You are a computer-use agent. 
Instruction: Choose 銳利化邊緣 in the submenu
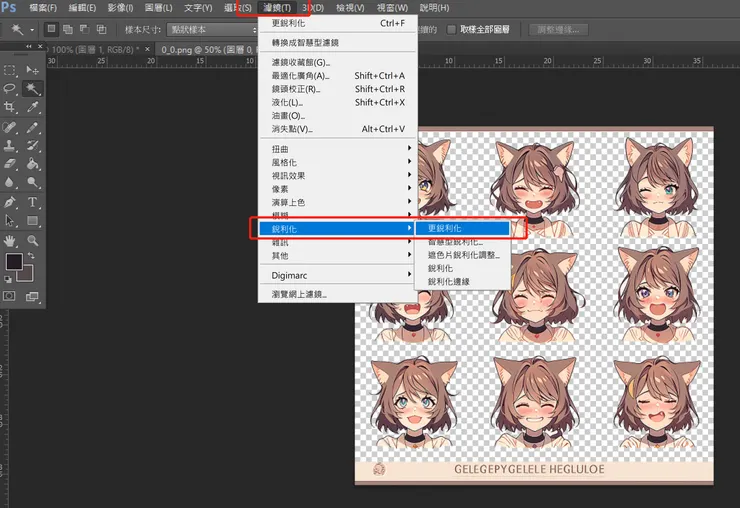point(462,281)
